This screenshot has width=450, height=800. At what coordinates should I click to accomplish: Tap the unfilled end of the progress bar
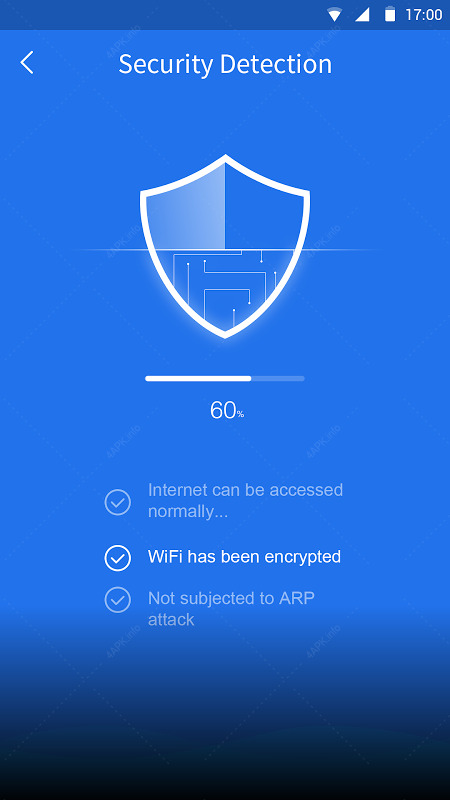(x=278, y=379)
